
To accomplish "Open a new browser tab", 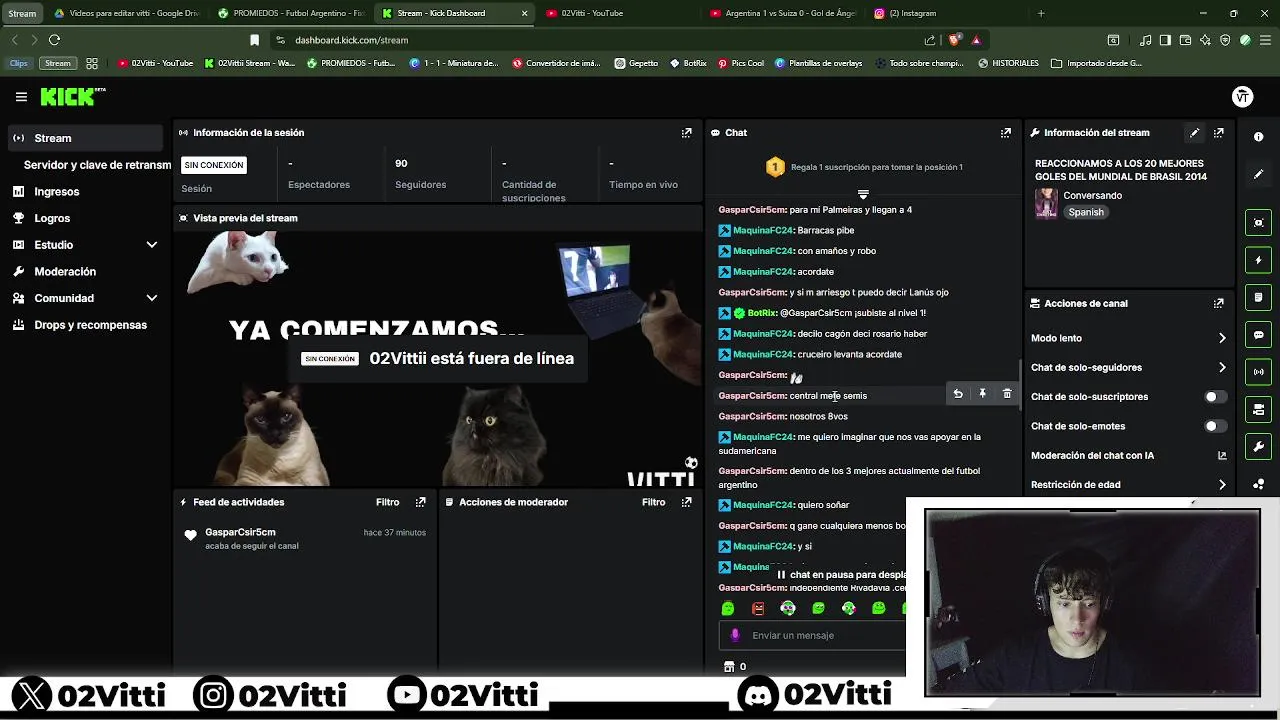I will point(1040,13).
